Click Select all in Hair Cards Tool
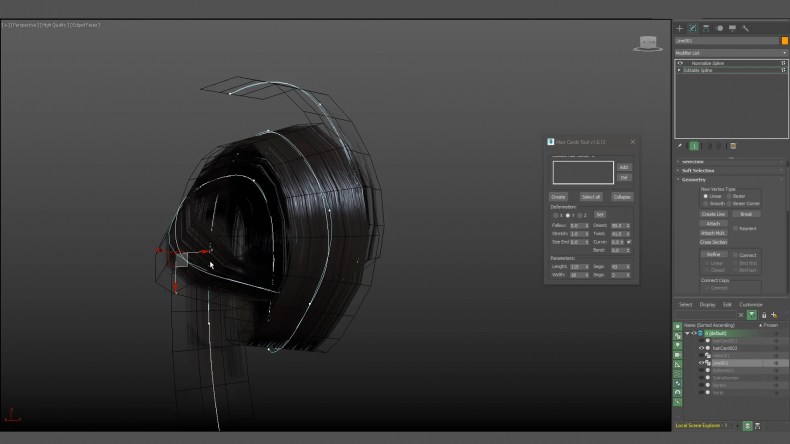Screen dimensions: 790x444 pyautogui.click(x=590, y=197)
